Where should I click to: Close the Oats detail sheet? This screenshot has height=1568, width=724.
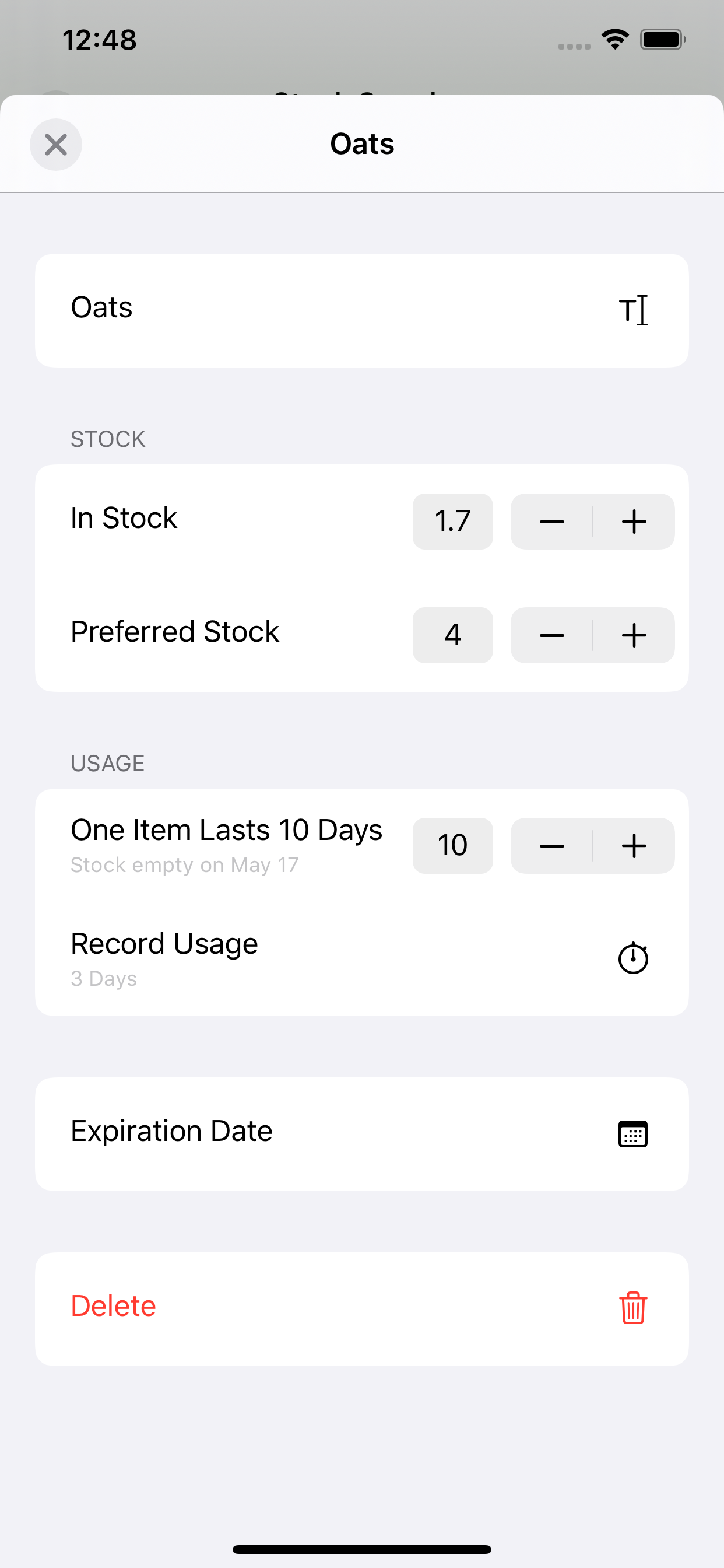[56, 145]
